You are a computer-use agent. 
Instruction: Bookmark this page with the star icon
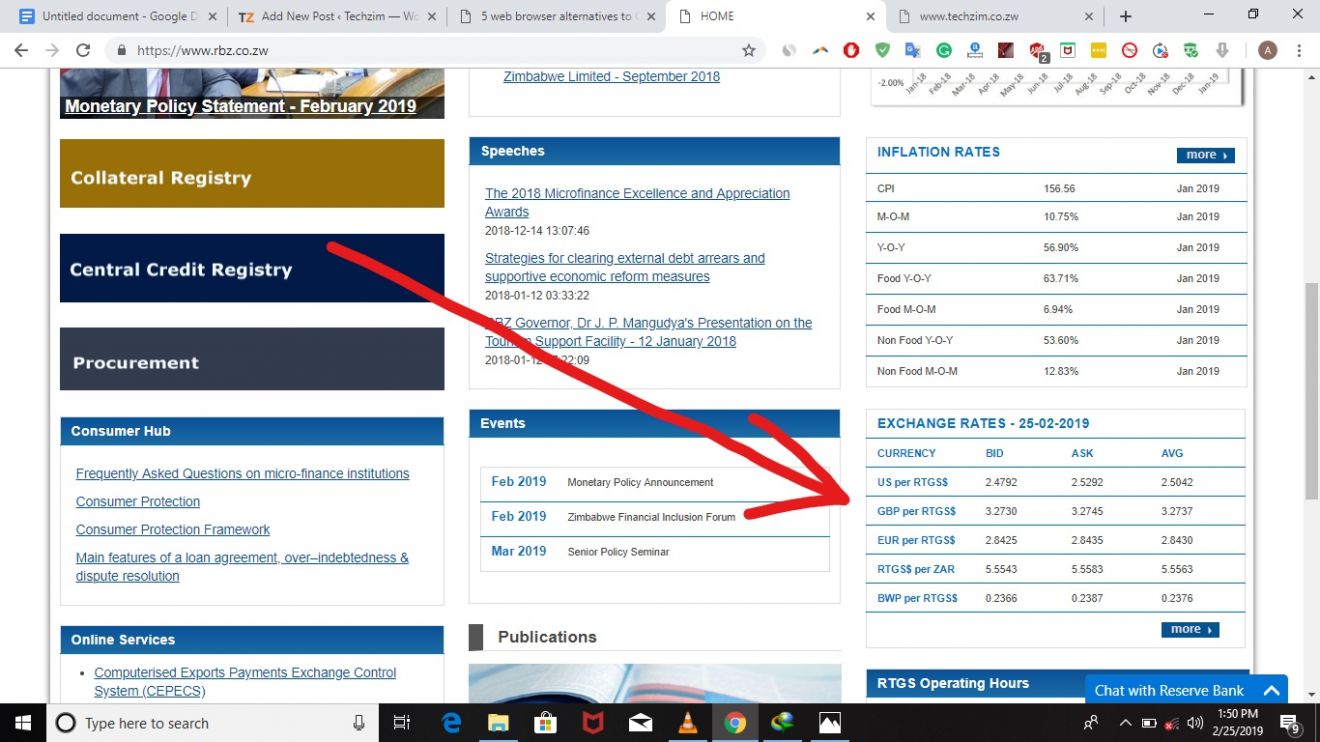(748, 50)
